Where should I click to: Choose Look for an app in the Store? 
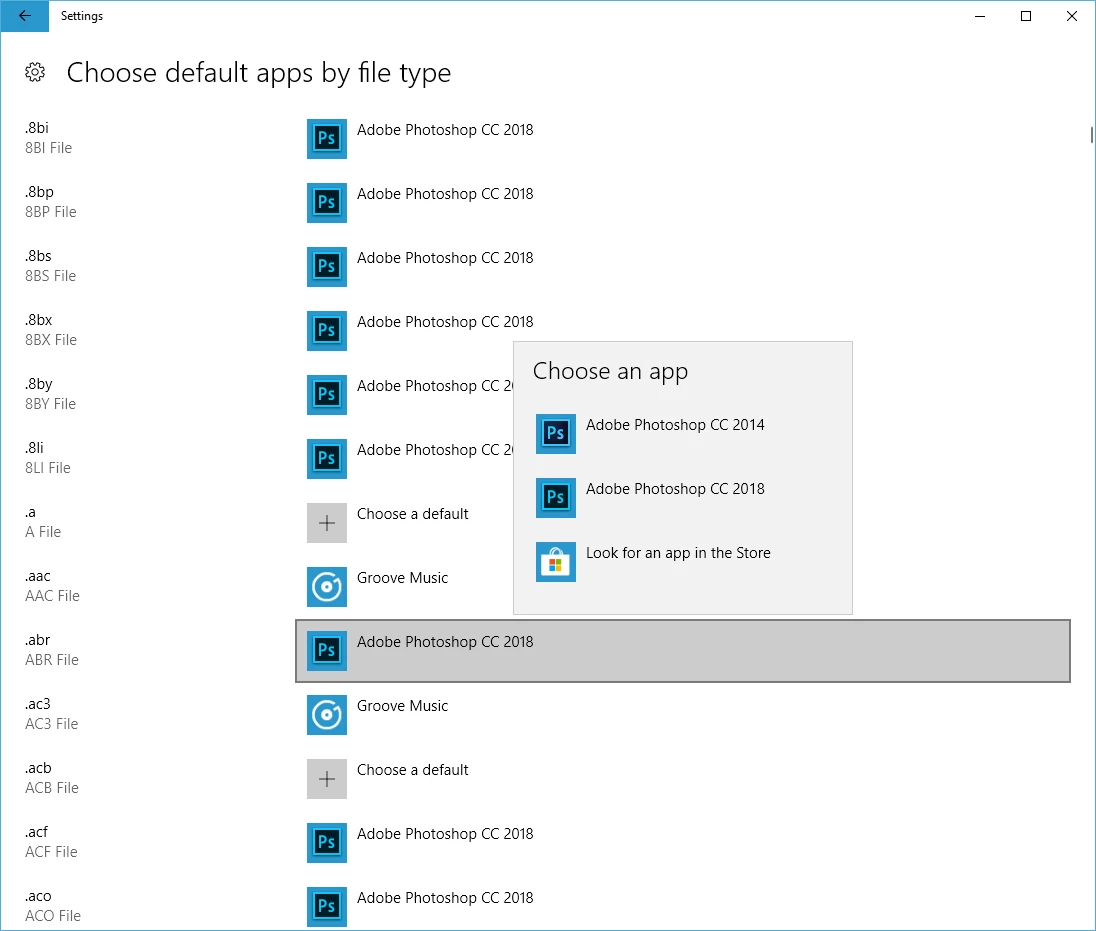(678, 553)
